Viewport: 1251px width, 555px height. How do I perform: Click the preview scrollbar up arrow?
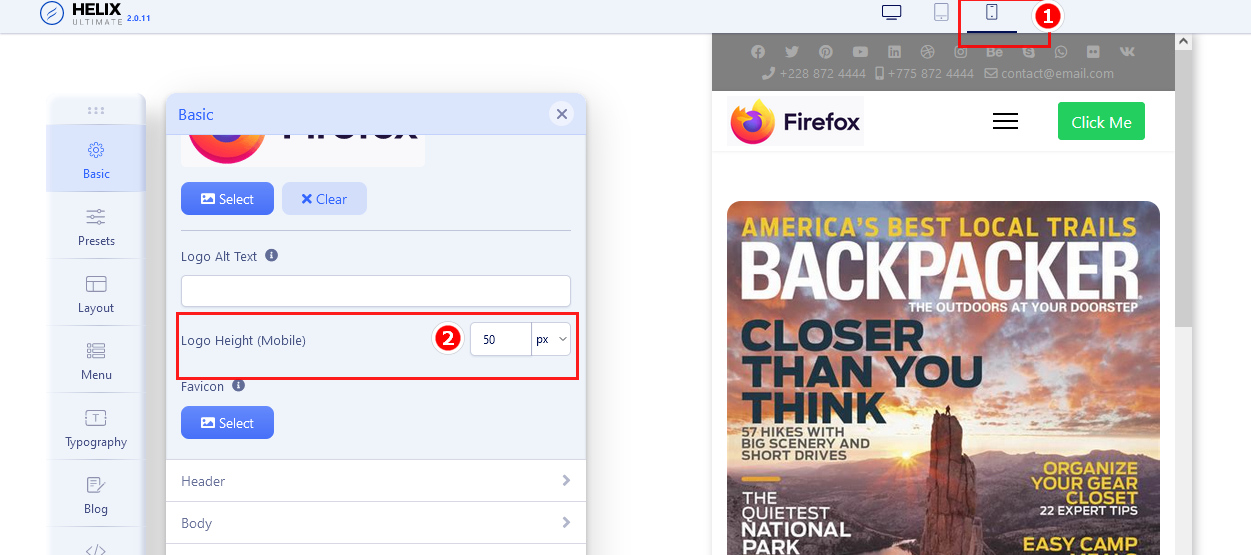(1183, 42)
